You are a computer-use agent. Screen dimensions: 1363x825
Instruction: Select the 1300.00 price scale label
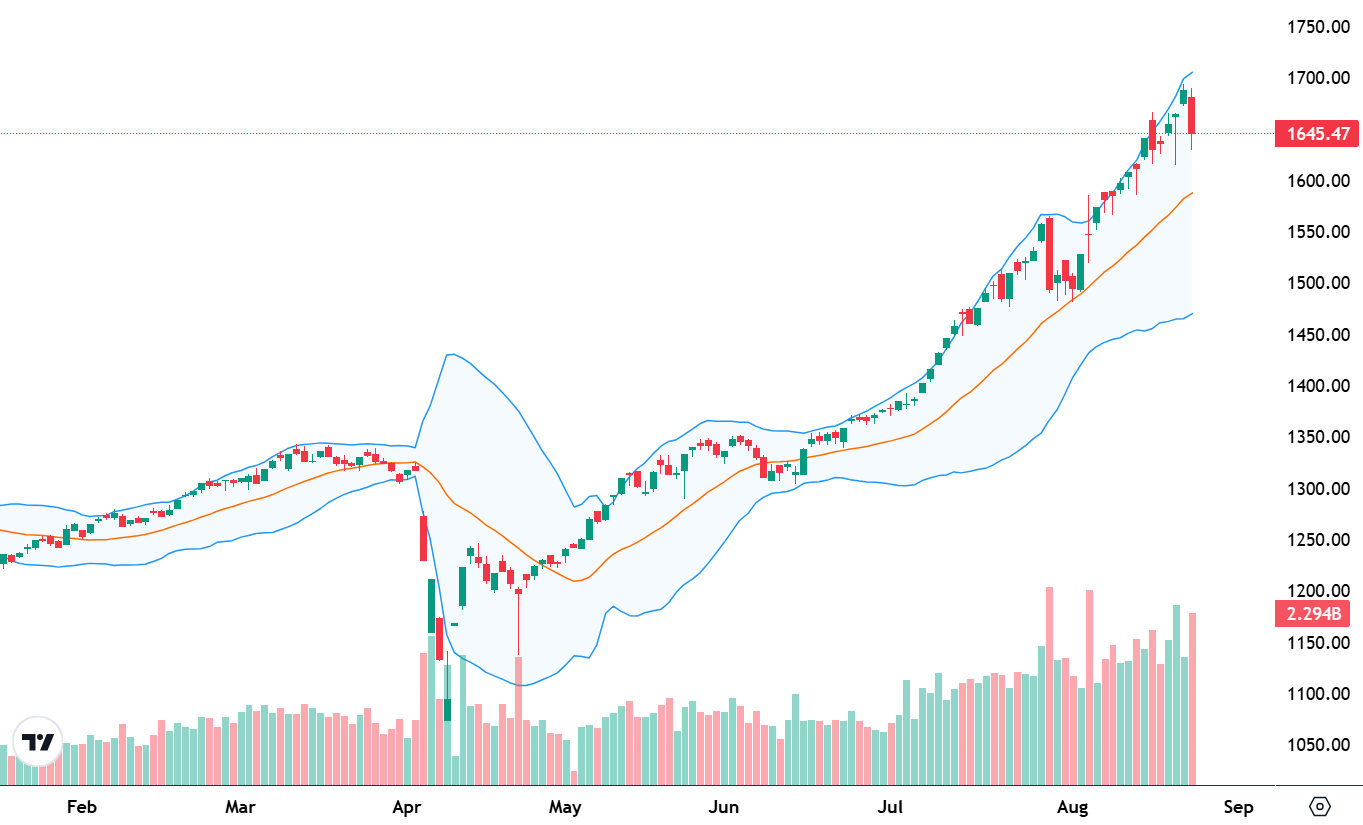[x=1318, y=489]
